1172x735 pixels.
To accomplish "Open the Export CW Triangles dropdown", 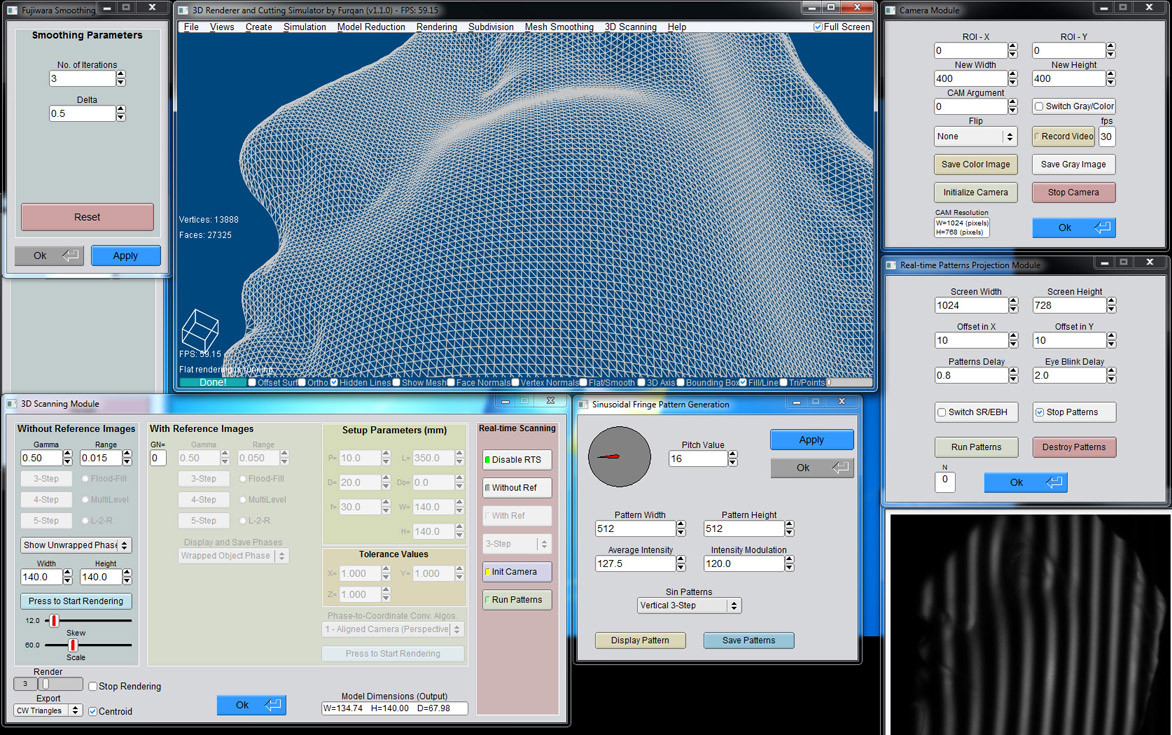I will pos(48,711).
